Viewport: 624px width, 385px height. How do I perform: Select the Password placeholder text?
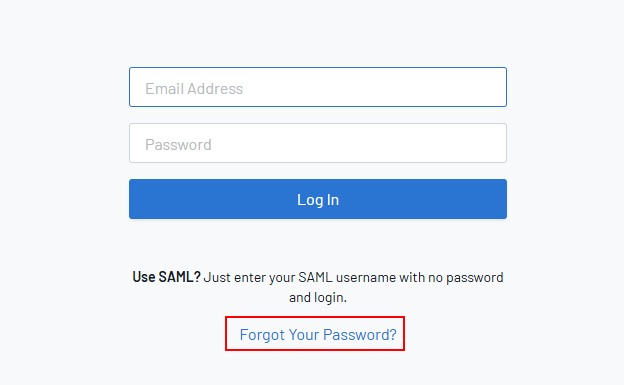(178, 145)
